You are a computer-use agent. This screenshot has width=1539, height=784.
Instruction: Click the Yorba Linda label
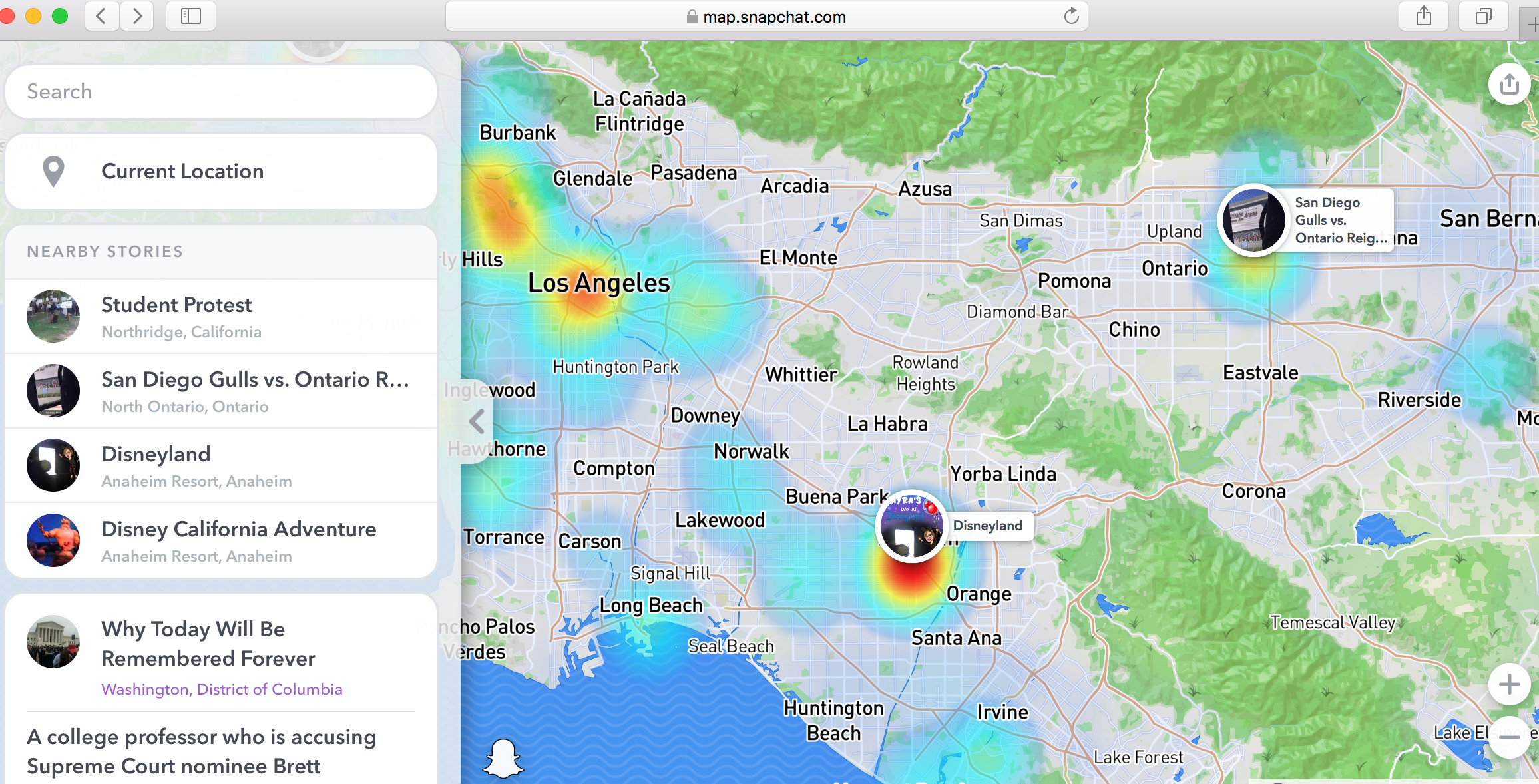click(1002, 474)
